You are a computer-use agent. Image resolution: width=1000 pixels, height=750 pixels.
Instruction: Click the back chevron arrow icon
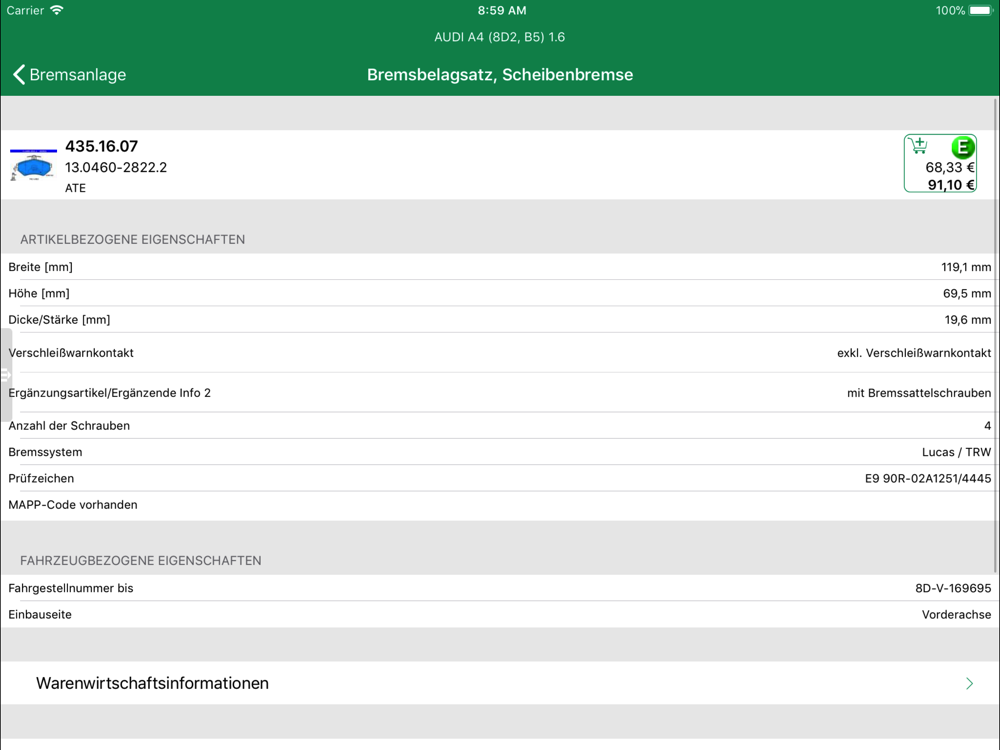click(x=19, y=75)
